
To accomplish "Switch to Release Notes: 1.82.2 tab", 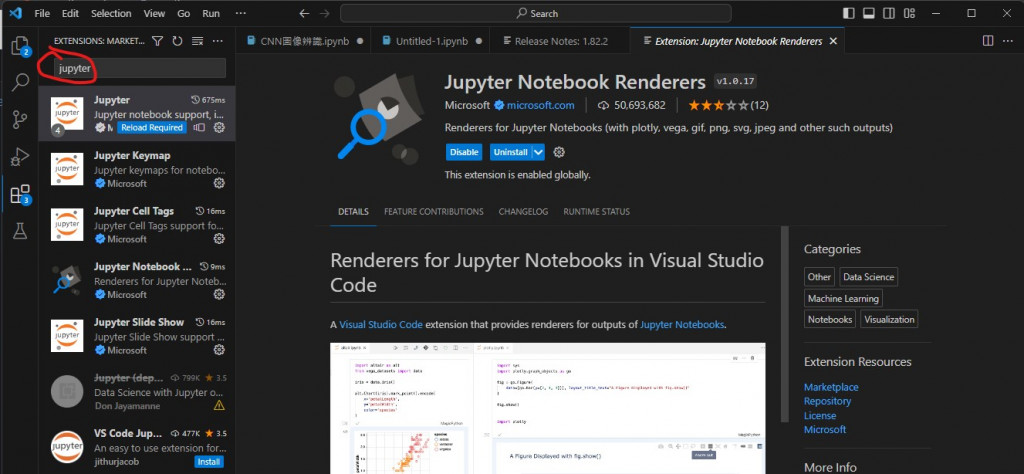I will tap(560, 41).
